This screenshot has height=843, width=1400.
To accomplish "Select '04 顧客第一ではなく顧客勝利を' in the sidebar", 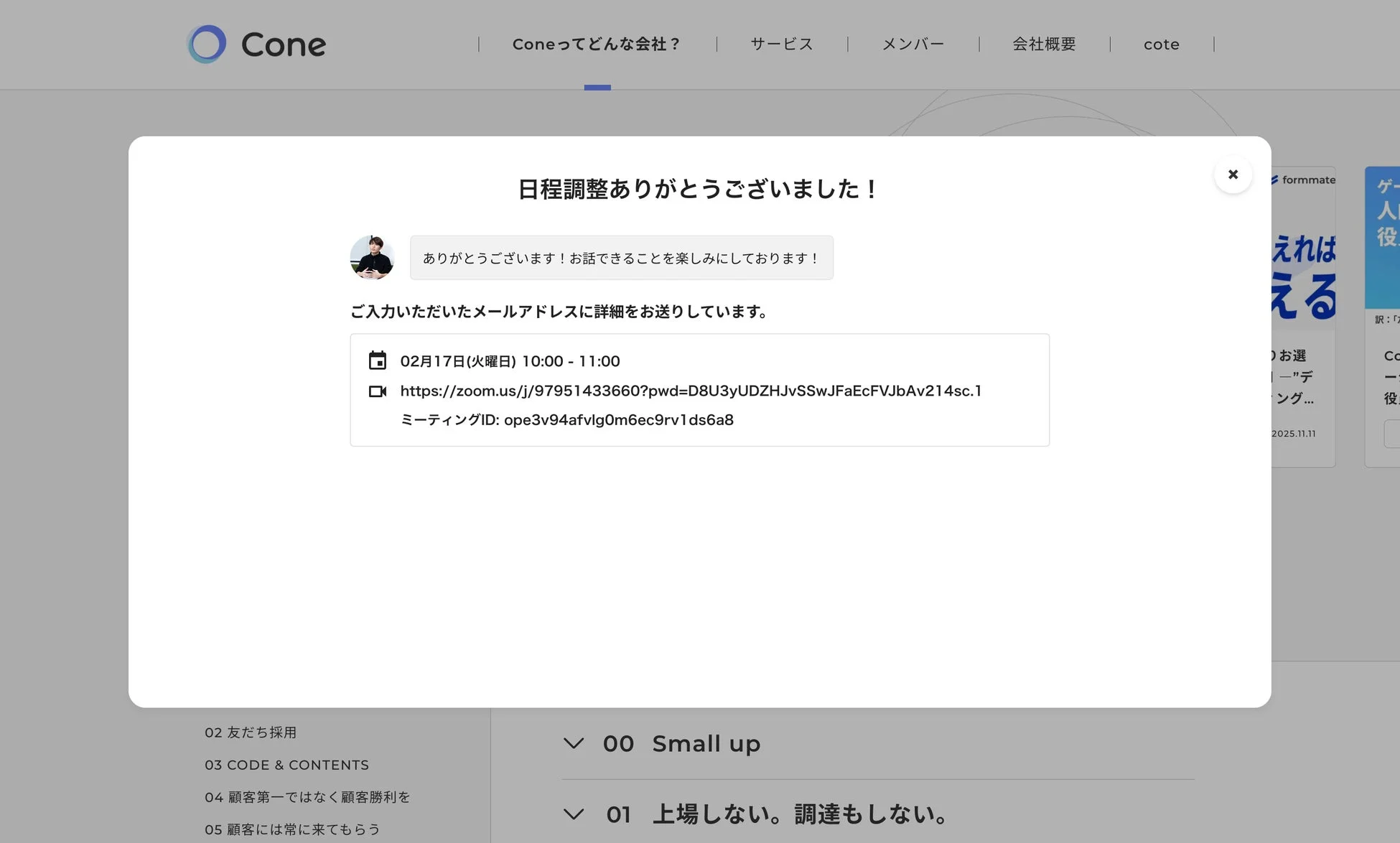I will click(x=307, y=797).
